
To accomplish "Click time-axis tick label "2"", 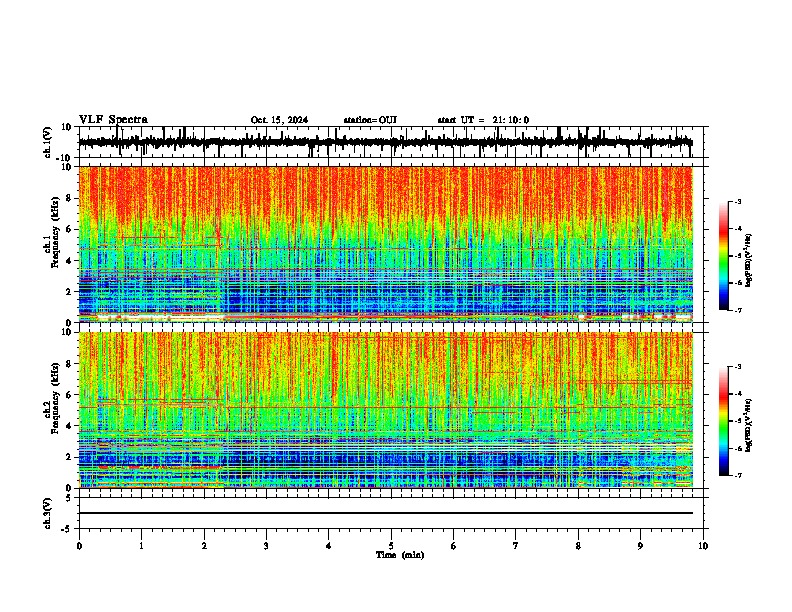I will coord(204,546).
